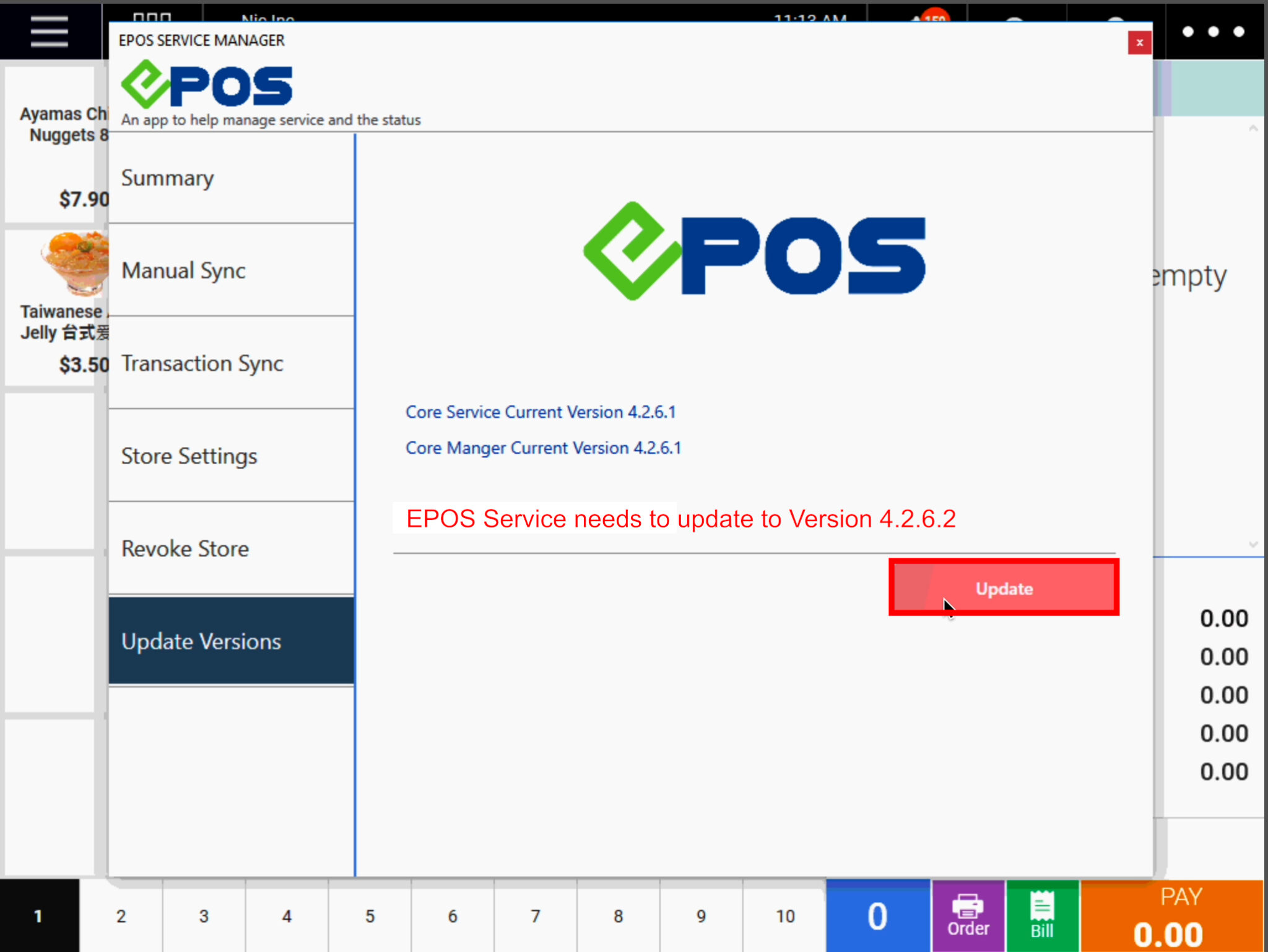The image size is (1268, 952).
Task: Open Store Settings
Action: (x=189, y=456)
